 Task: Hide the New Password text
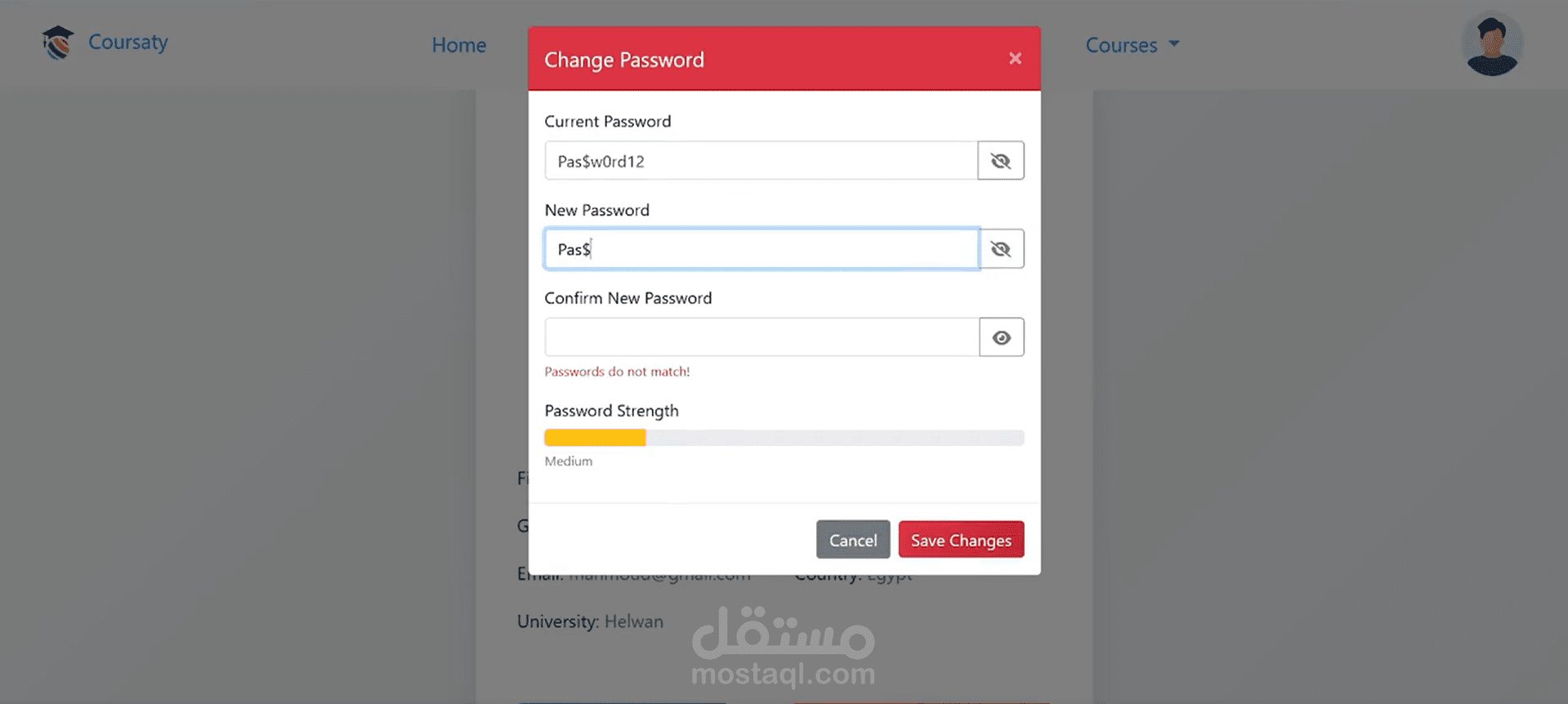[x=1001, y=249]
